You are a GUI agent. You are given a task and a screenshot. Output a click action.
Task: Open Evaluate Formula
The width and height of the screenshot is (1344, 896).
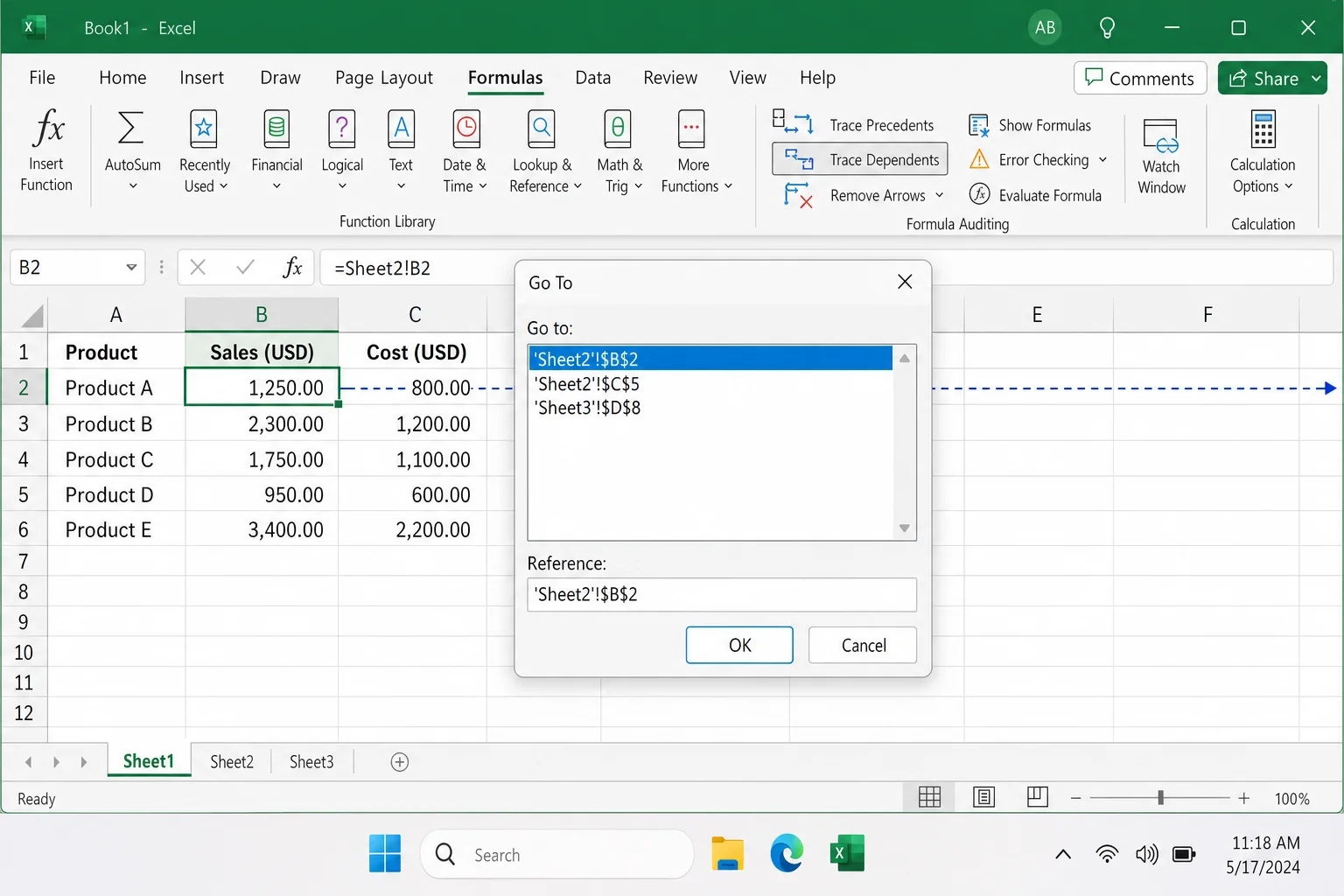click(1036, 195)
